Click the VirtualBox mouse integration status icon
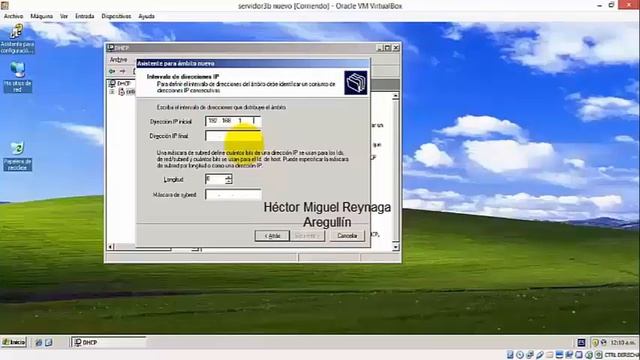The image size is (640, 360). (589, 355)
